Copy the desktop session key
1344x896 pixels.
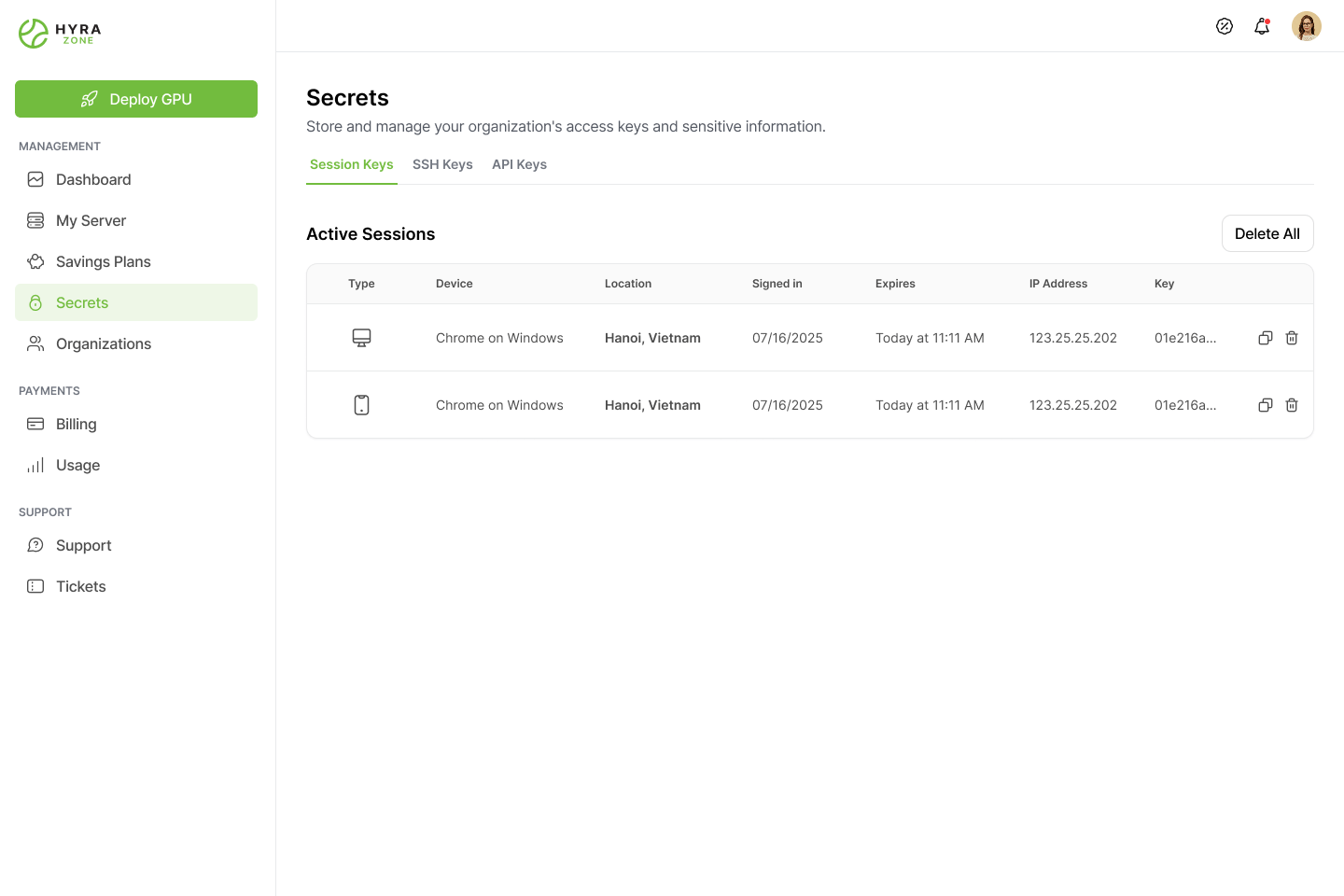click(x=1266, y=338)
